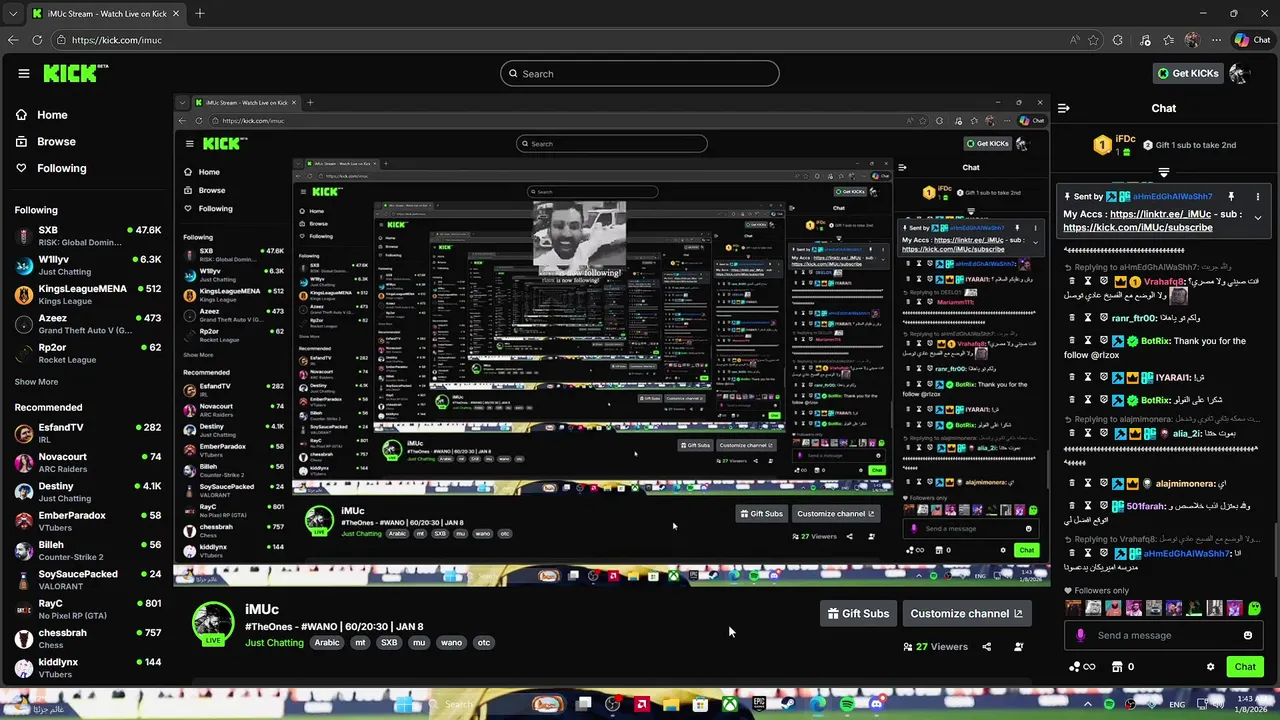The height and width of the screenshot is (720, 1280).
Task: Open the user avatar menu in the Kick header
Action: click(1239, 73)
